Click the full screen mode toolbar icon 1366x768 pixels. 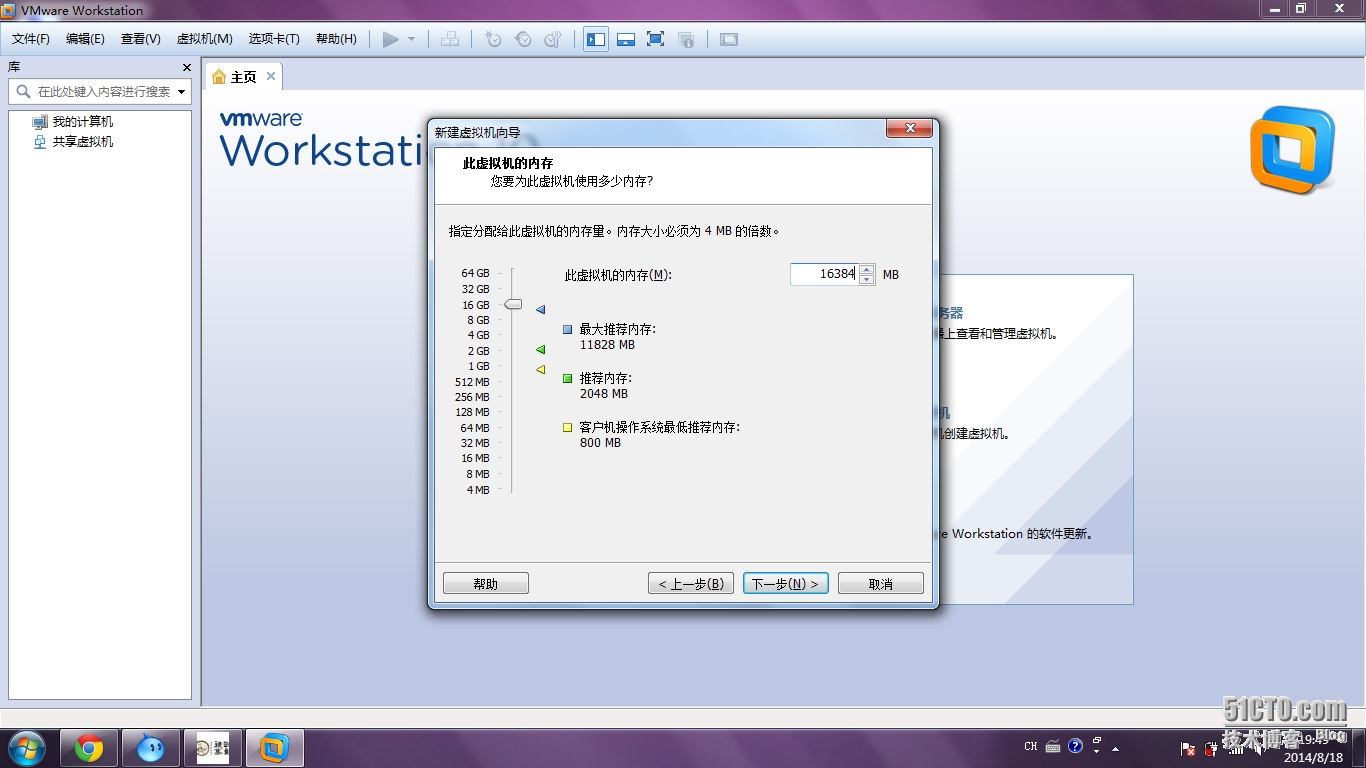(656, 39)
